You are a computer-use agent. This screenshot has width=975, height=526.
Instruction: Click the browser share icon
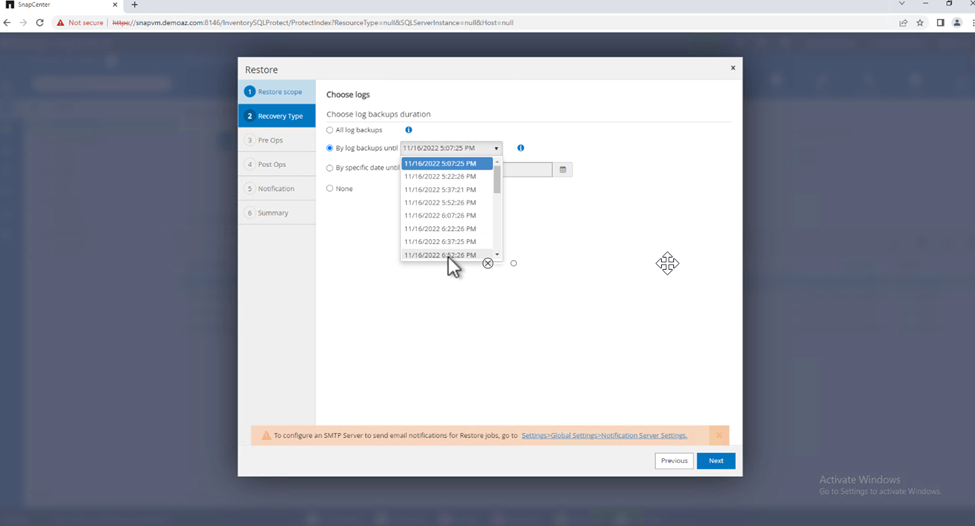point(903,22)
